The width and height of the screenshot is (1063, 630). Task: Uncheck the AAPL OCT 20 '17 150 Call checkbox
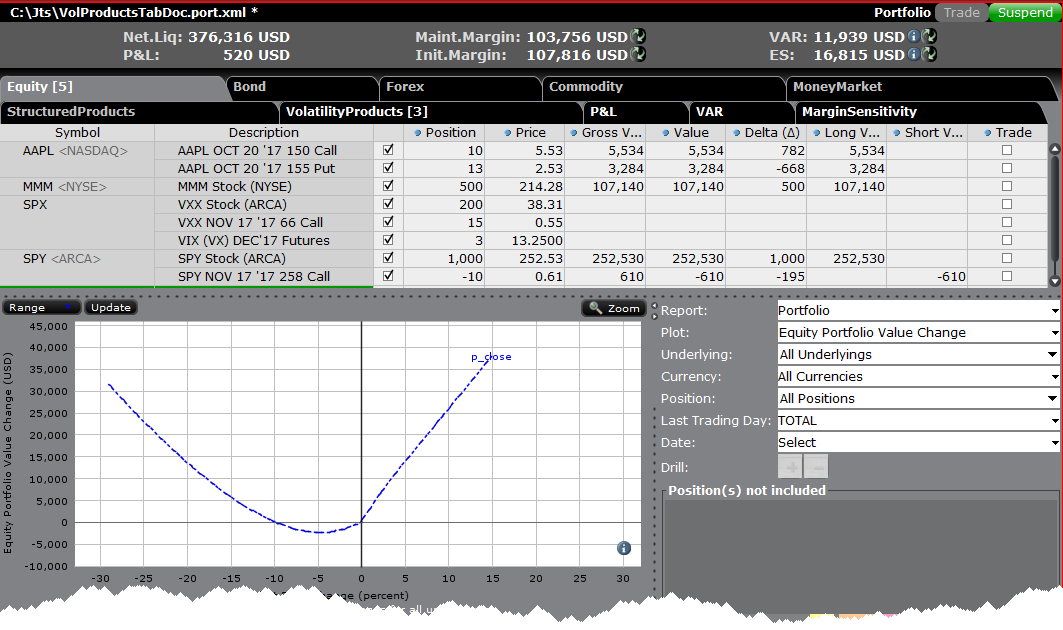tap(389, 150)
